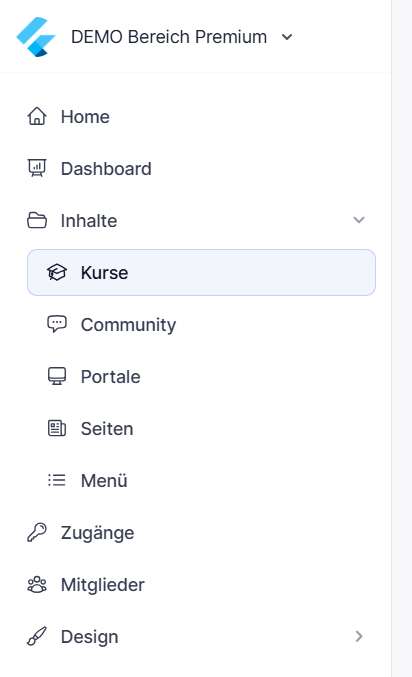Click the graduation cap Kurse icon

(x=57, y=272)
